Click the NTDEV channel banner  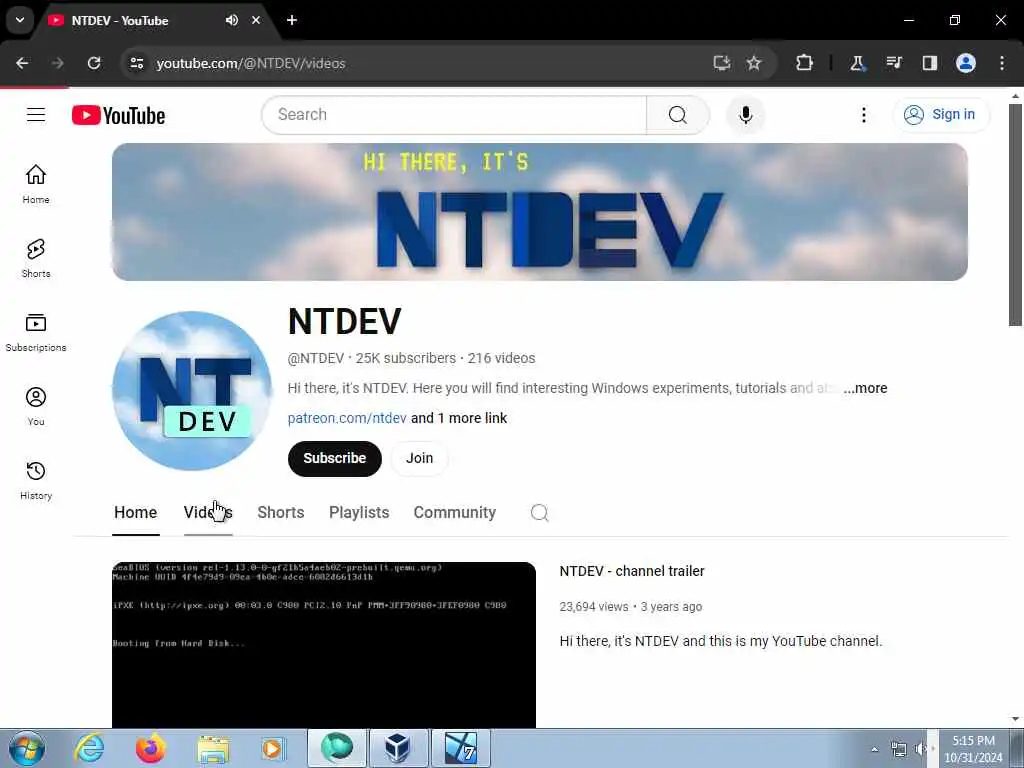pos(539,212)
